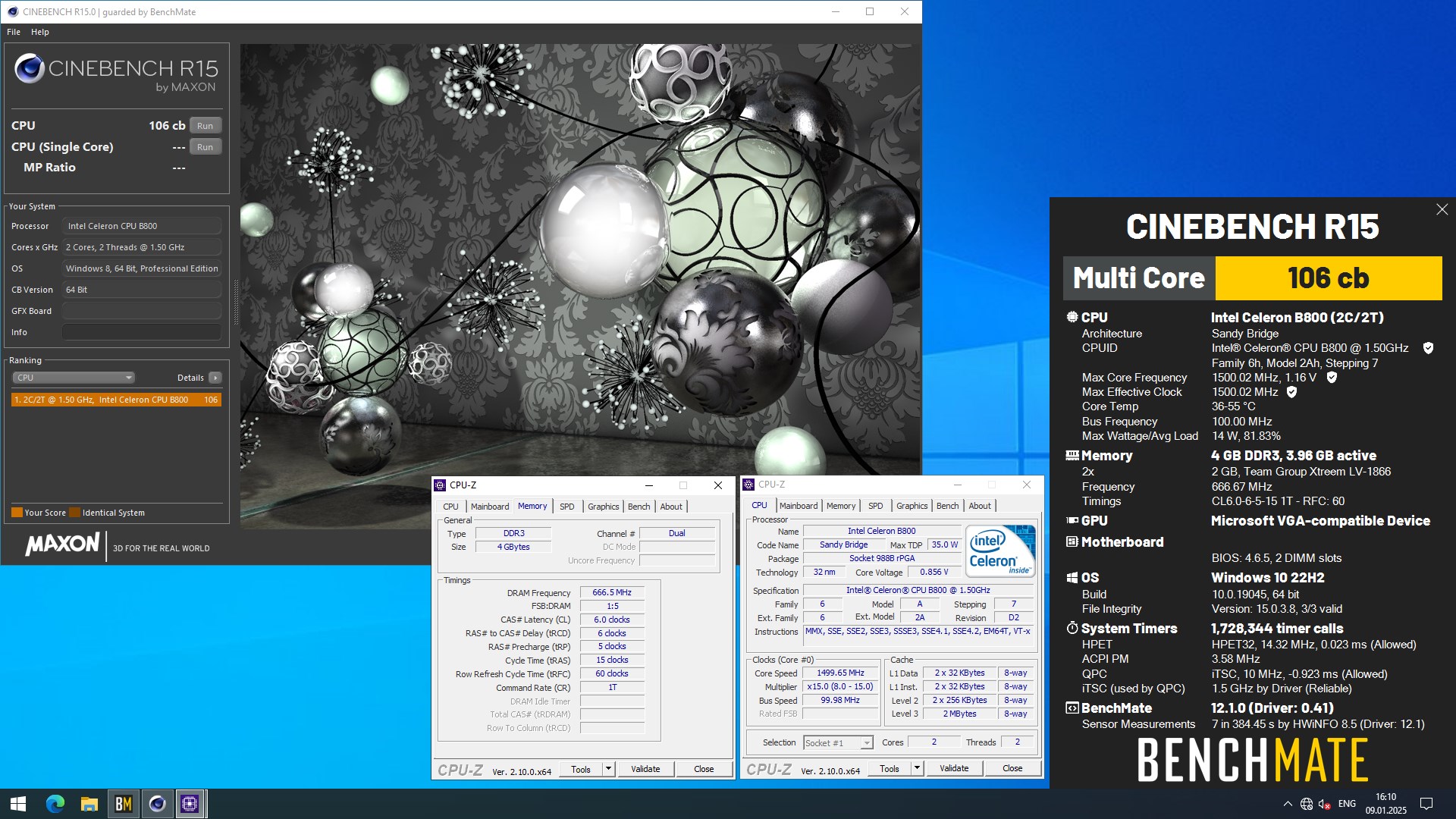Screen dimensions: 1456x819
Task: Open Graphics tab in left CPU-Z window
Action: point(603,507)
